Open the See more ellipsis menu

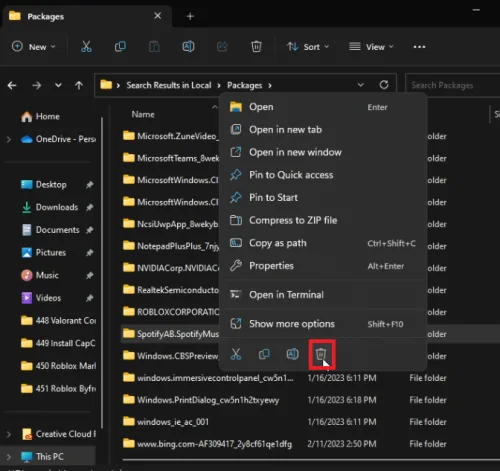419,47
